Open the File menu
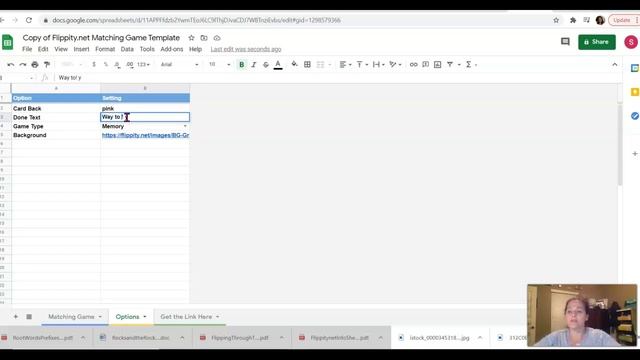Image resolution: width=640 pixels, height=360 pixels. (27, 49)
